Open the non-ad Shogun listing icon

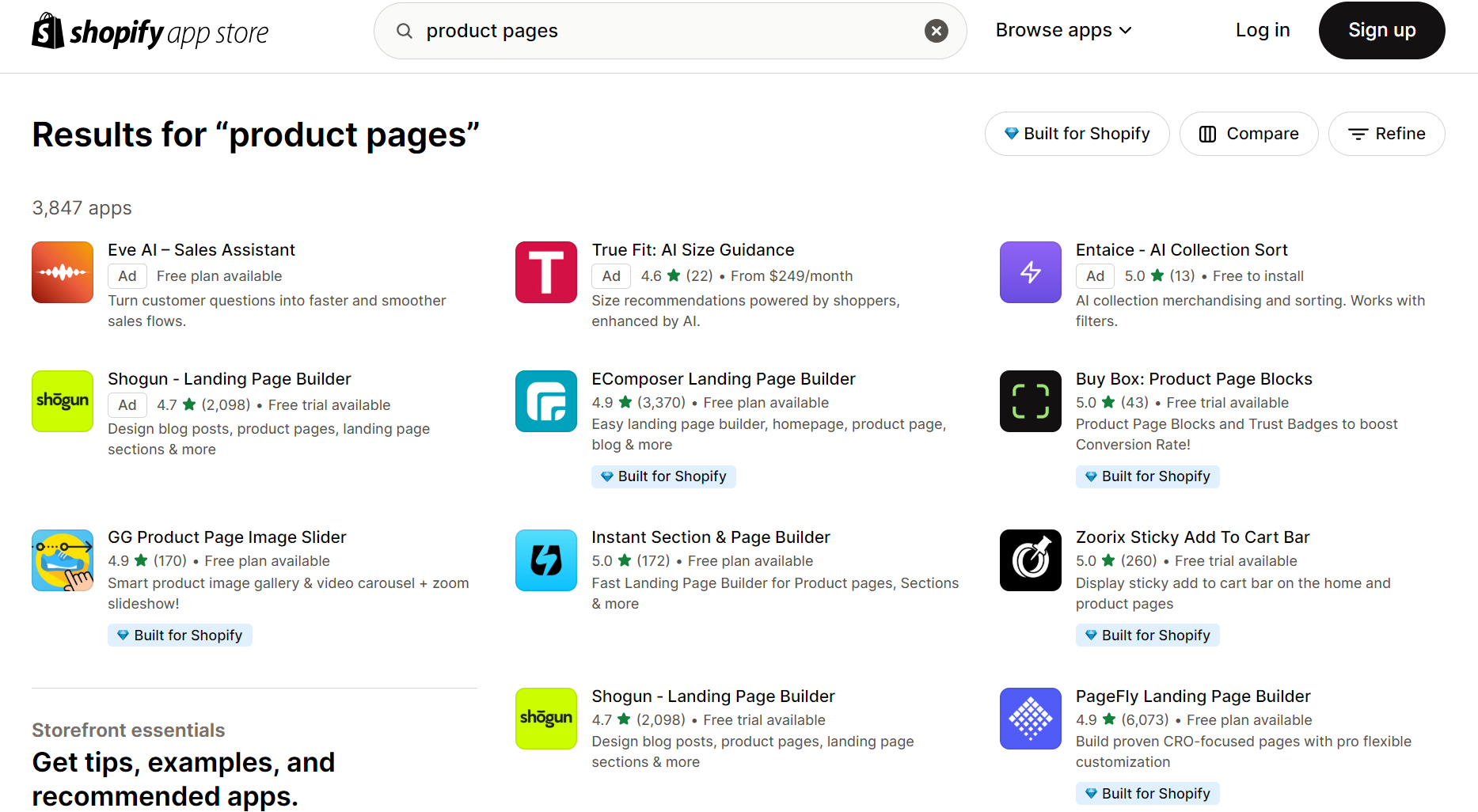click(x=546, y=719)
